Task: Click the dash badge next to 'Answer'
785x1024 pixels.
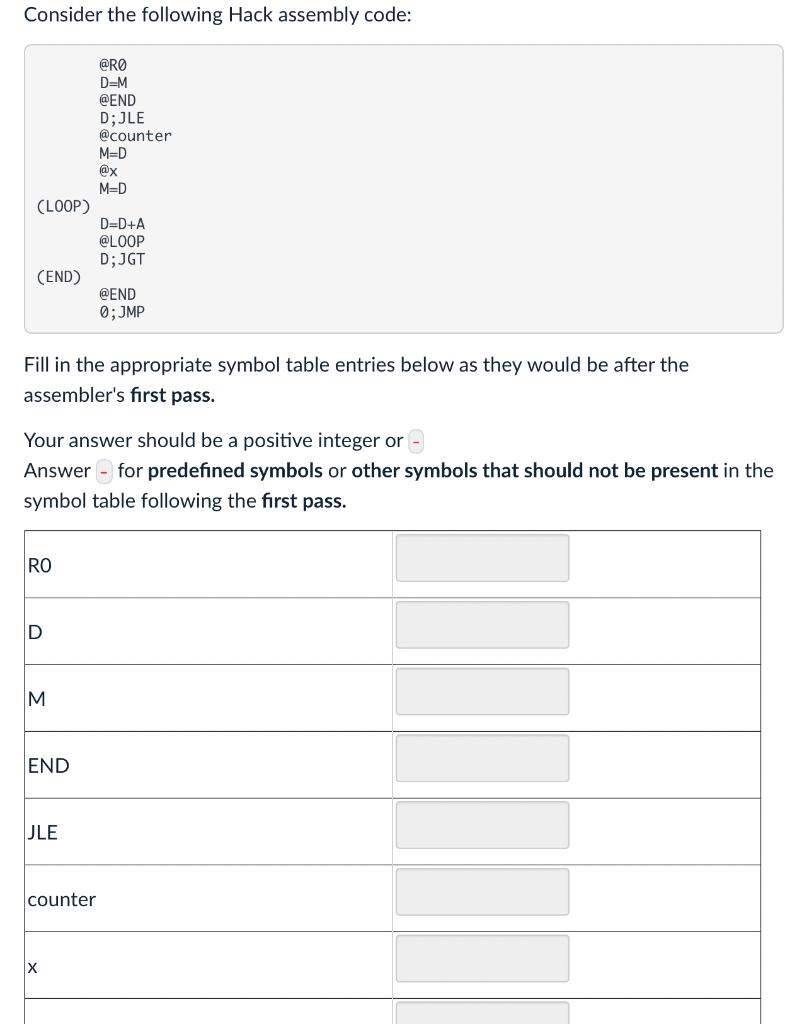Action: click(x=103, y=471)
